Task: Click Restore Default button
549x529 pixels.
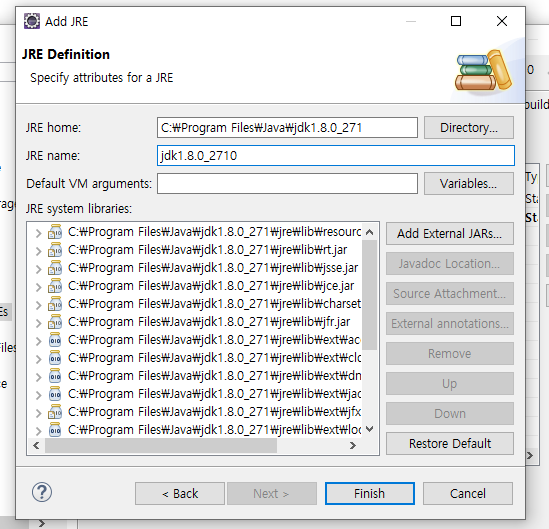Action: coord(450,444)
